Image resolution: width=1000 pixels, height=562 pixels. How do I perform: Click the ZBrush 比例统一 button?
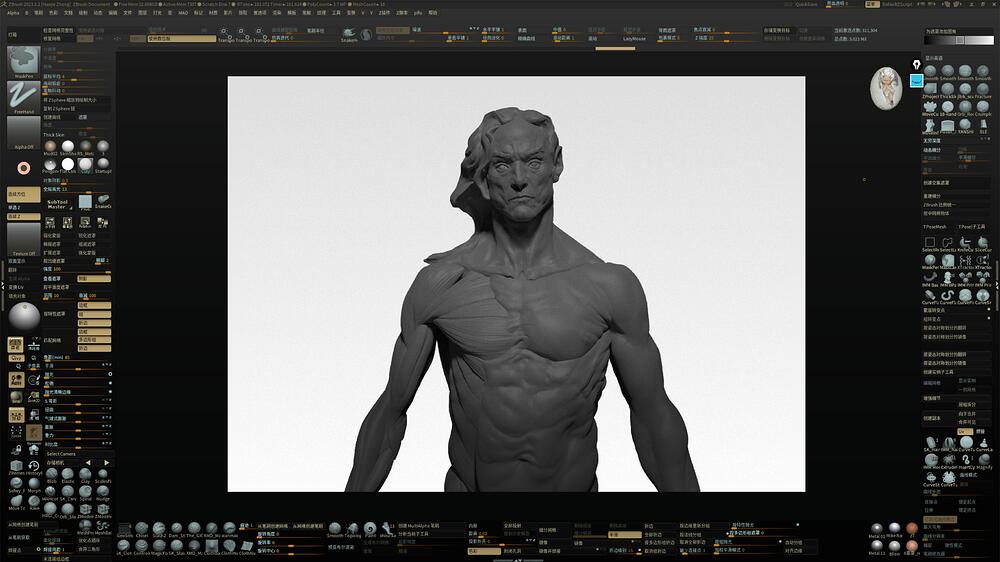point(941,205)
